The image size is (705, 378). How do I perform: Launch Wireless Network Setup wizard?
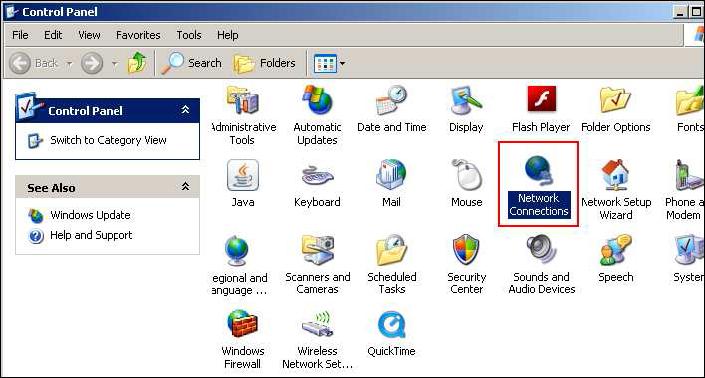[317, 339]
